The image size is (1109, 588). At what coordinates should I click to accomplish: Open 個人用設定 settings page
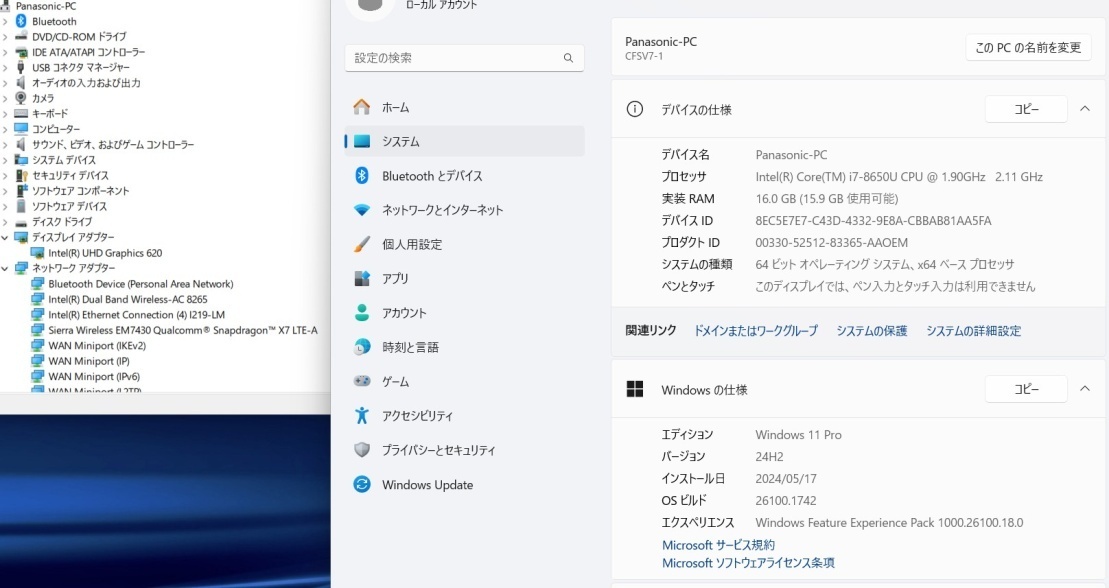(x=465, y=244)
